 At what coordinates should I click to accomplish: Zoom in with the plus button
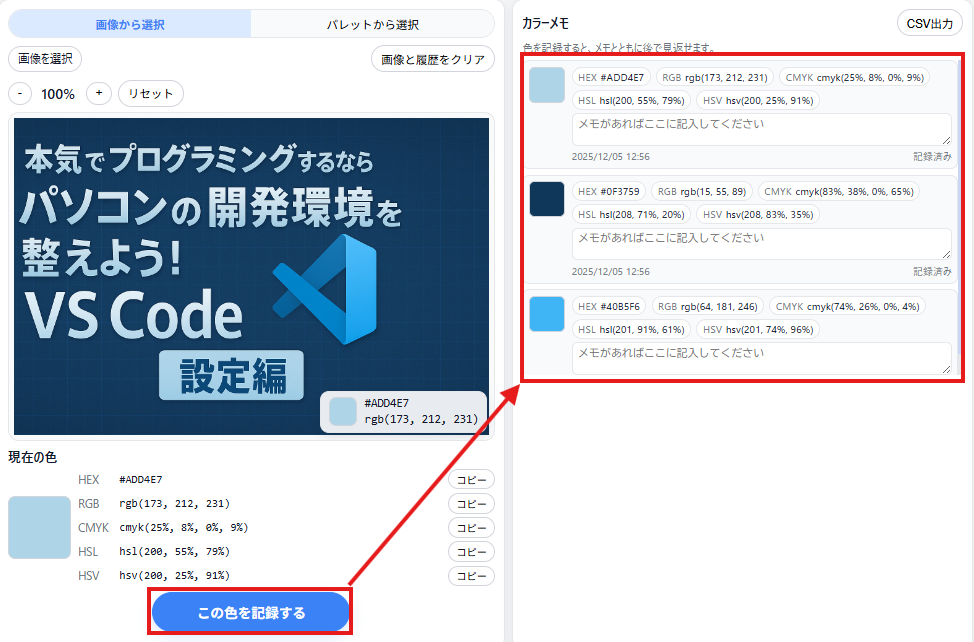click(x=98, y=94)
